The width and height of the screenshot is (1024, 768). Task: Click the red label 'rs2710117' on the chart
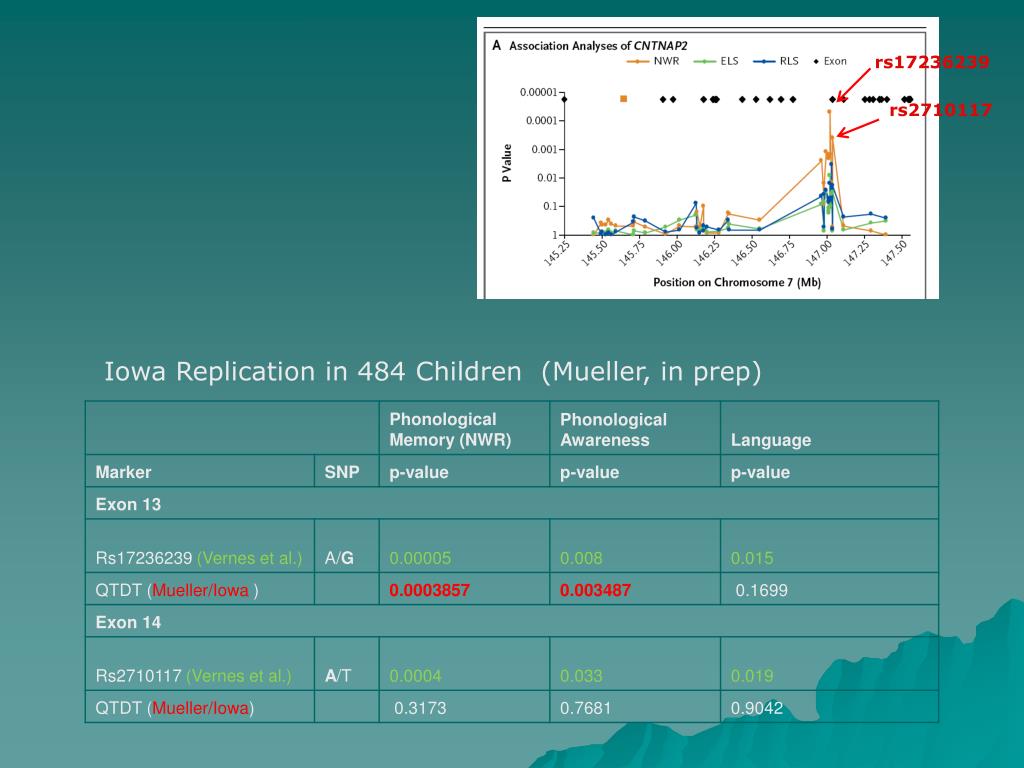pyautogui.click(x=940, y=110)
